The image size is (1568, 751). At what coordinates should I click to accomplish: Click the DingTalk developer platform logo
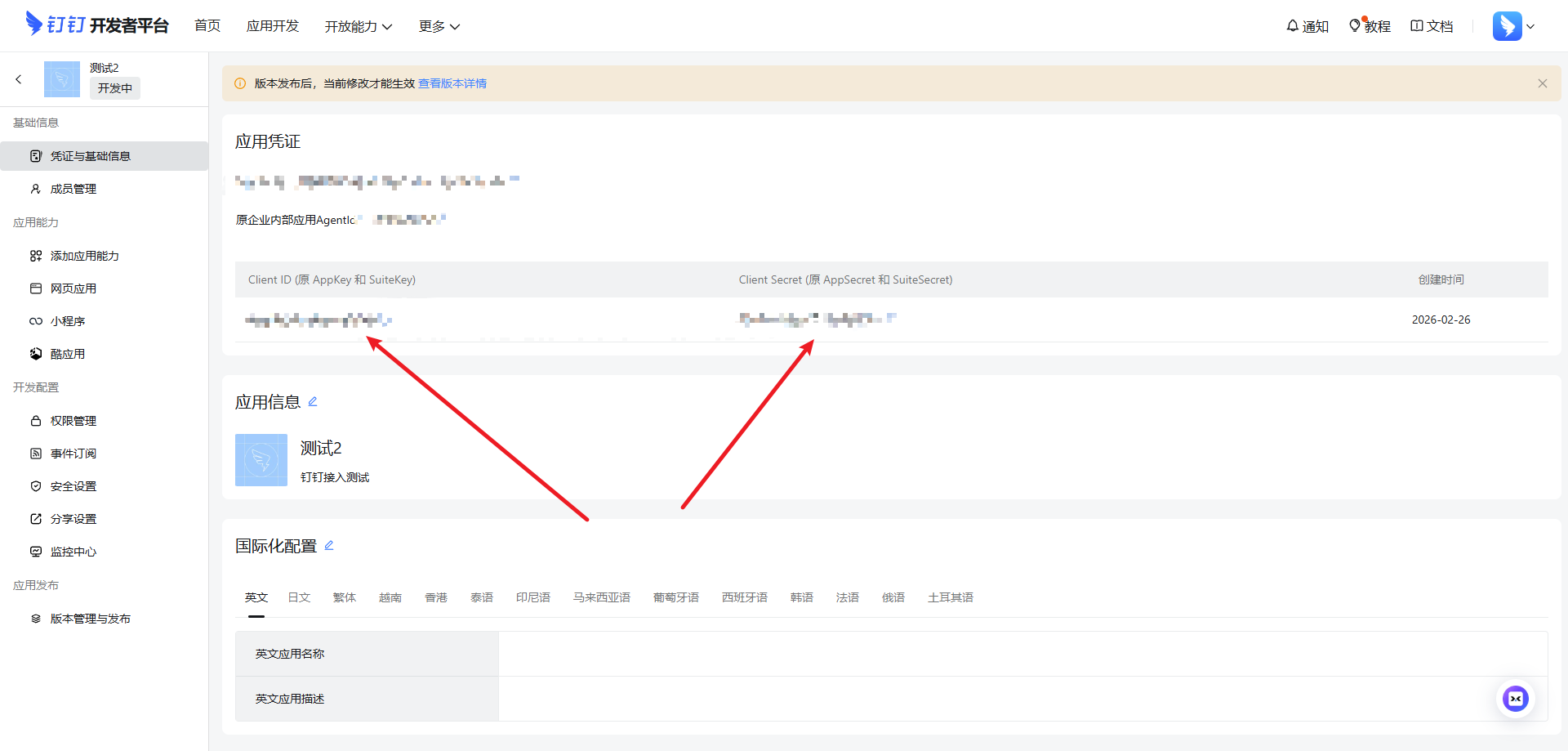pos(97,25)
